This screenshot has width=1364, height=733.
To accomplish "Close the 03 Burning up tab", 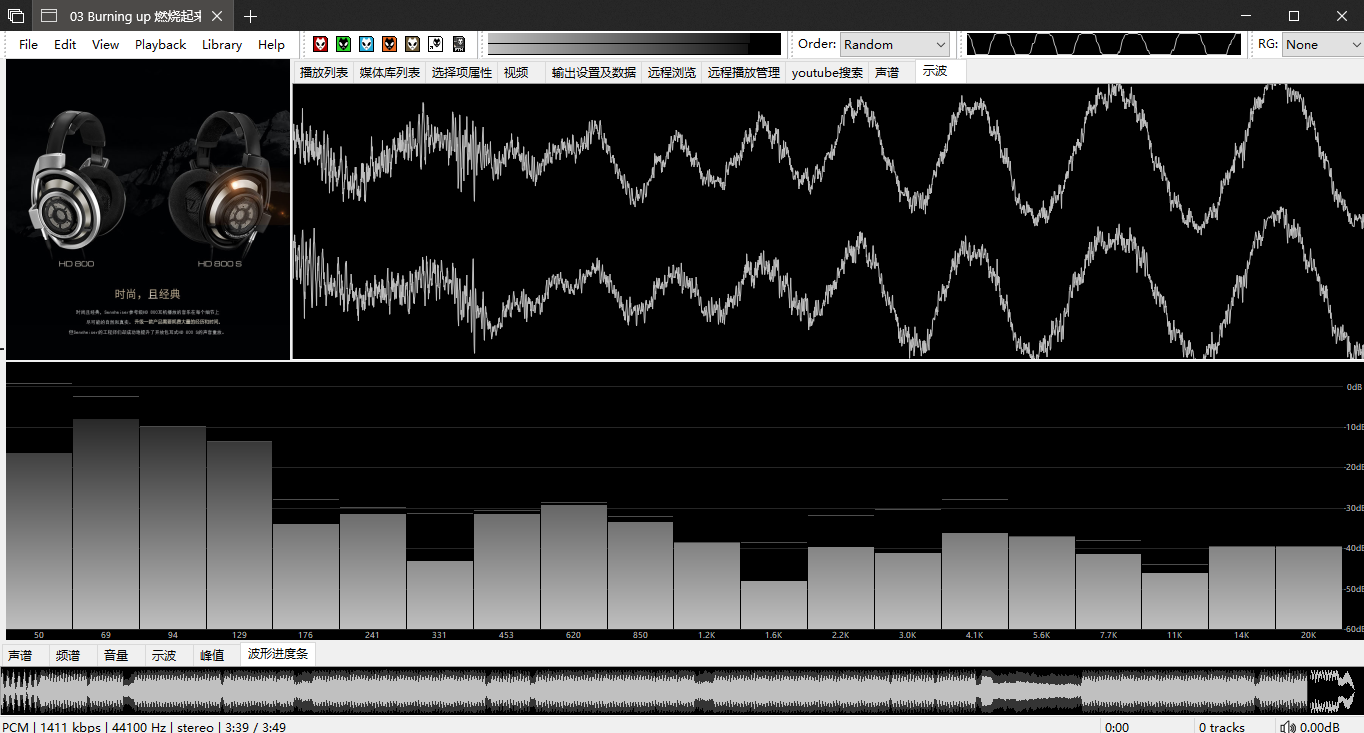I will (217, 16).
